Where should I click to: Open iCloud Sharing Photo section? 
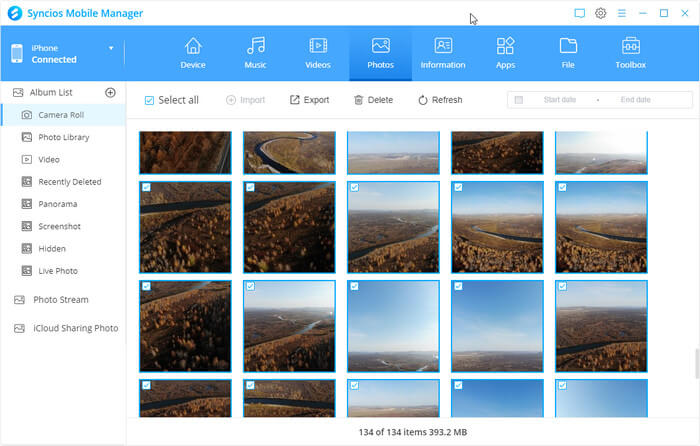tap(64, 328)
